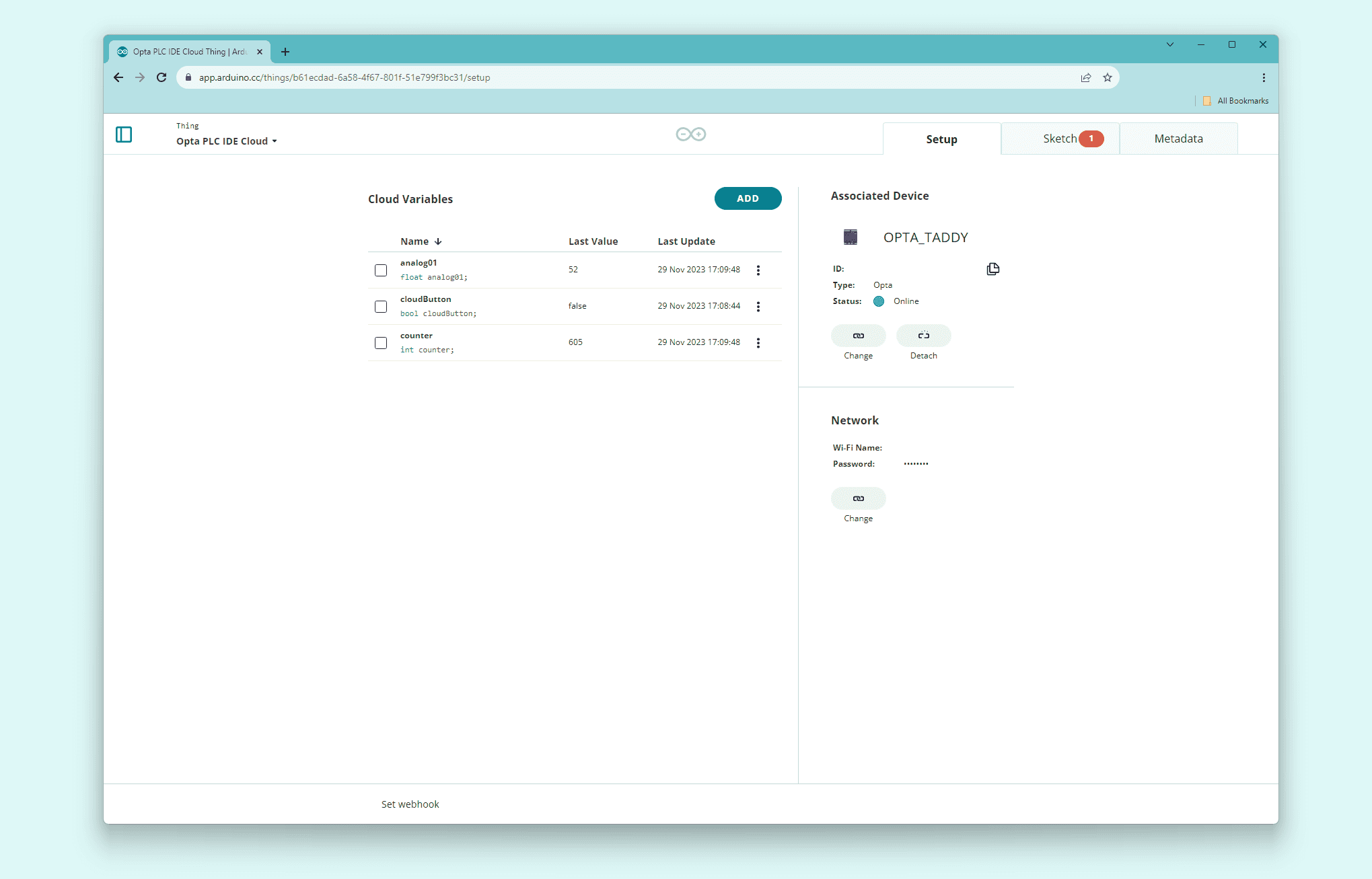Open the Opta PLC IDE Cloud dropdown

(x=227, y=141)
